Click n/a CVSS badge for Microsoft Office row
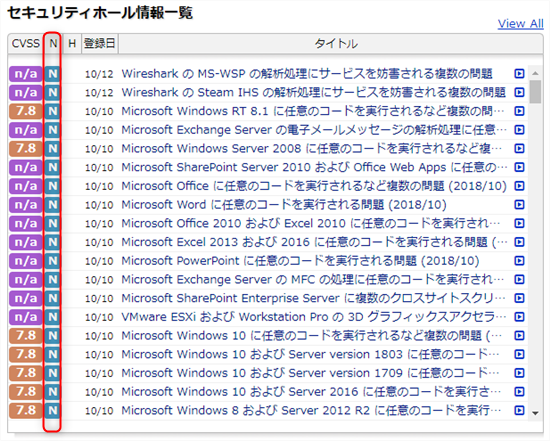This screenshot has width=550, height=441. (x=26, y=186)
